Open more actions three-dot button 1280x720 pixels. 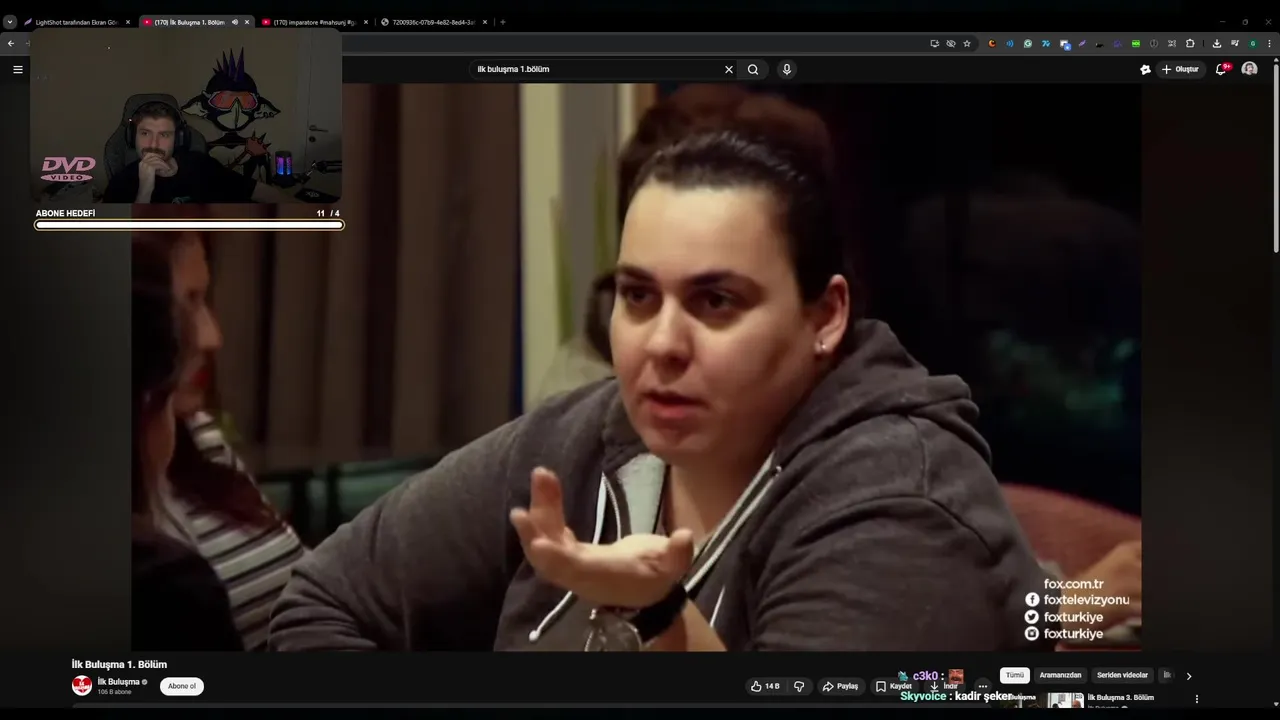[x=983, y=686]
